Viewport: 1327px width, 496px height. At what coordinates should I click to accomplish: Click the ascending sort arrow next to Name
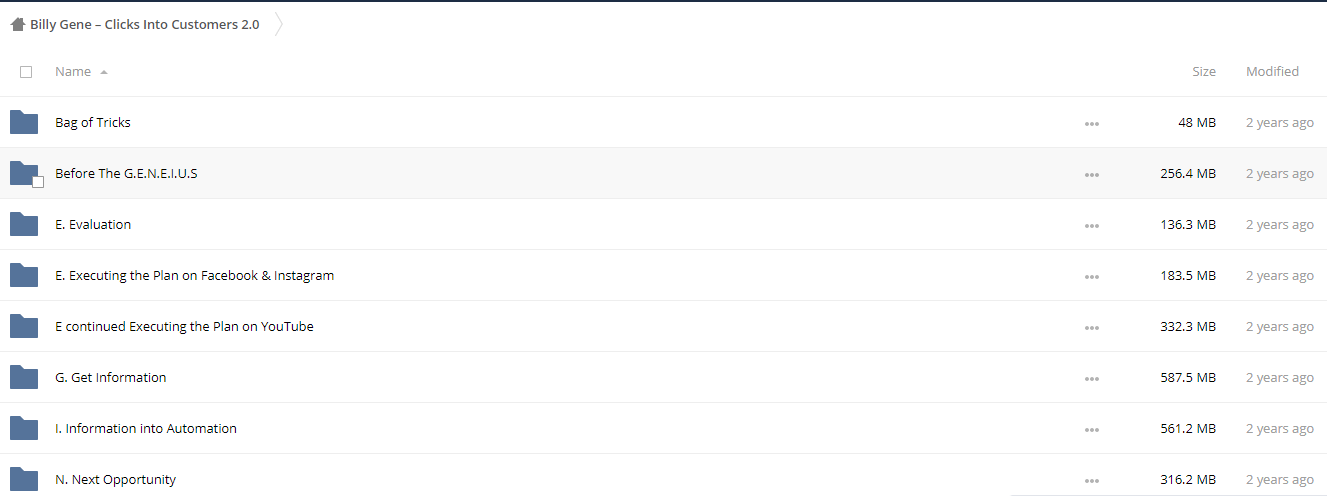104,72
